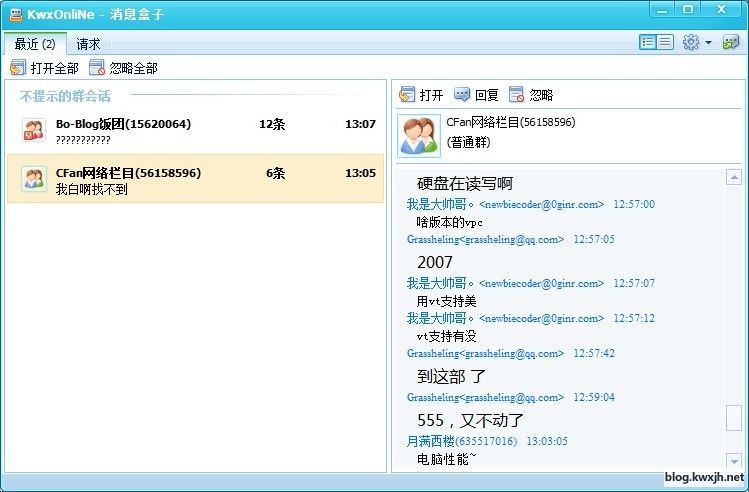Image resolution: width=749 pixels, height=492 pixels.
Task: Expand the settings dropdown arrow
Action: pyautogui.click(x=708, y=43)
